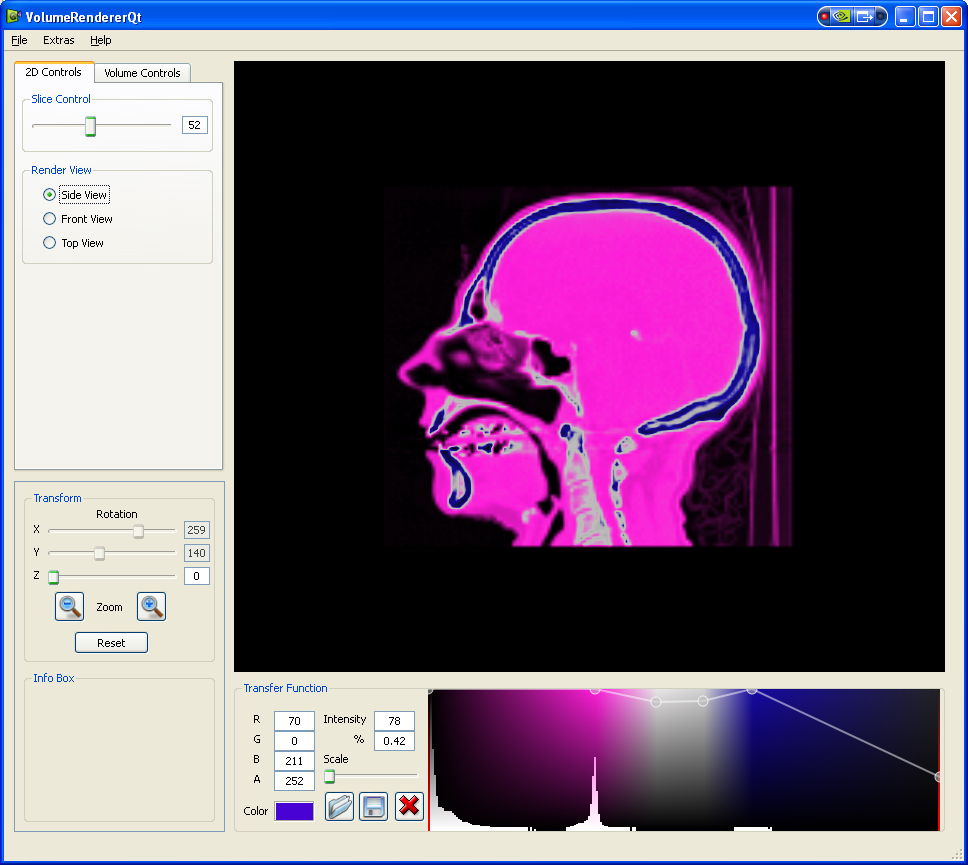Viewport: 968px width, 865px height.
Task: Select the Side View radio button
Action: coord(50,195)
